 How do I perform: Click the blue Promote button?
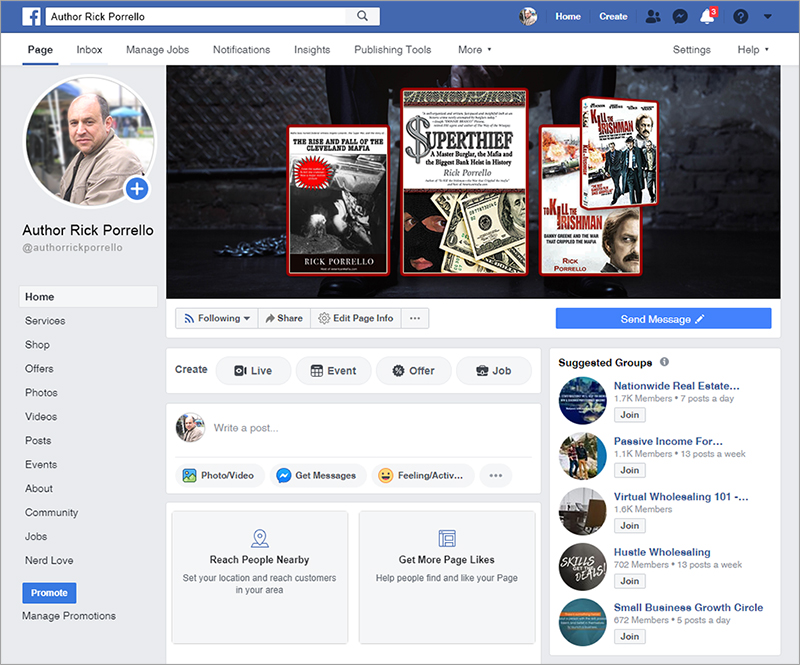tap(49, 593)
